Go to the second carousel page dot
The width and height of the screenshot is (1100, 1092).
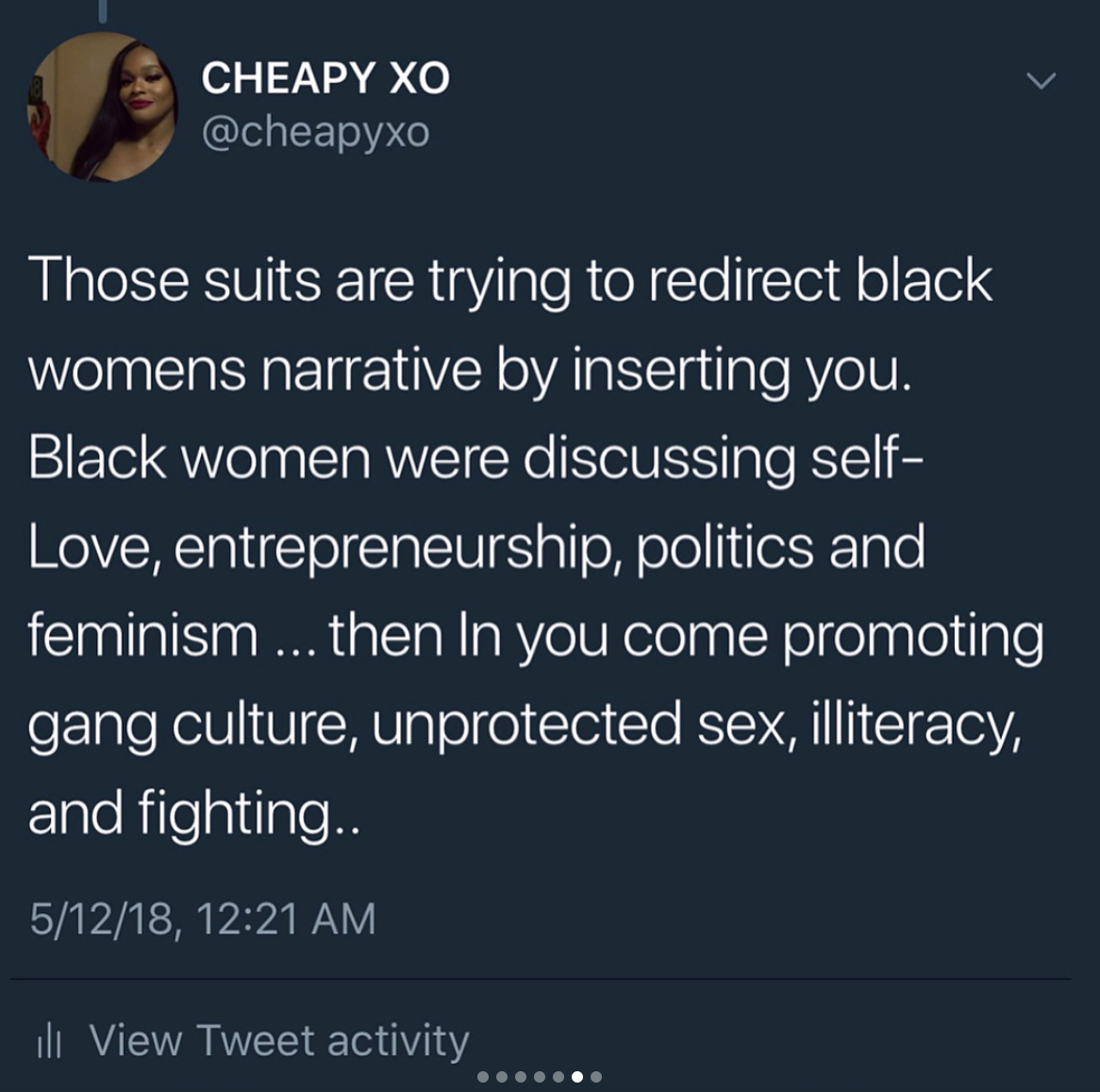point(502,1077)
